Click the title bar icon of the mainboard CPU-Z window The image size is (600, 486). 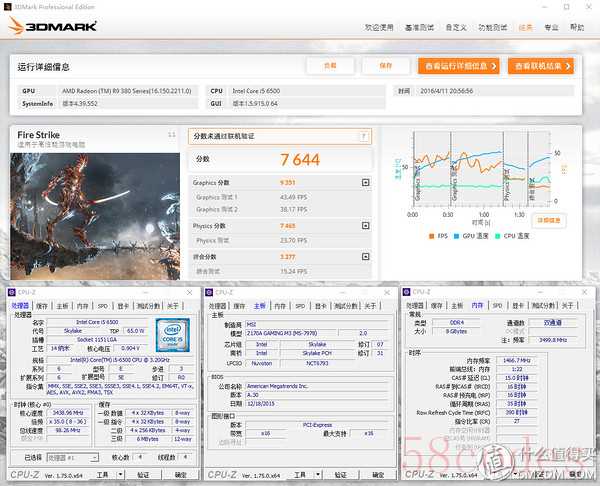pyautogui.click(x=209, y=292)
